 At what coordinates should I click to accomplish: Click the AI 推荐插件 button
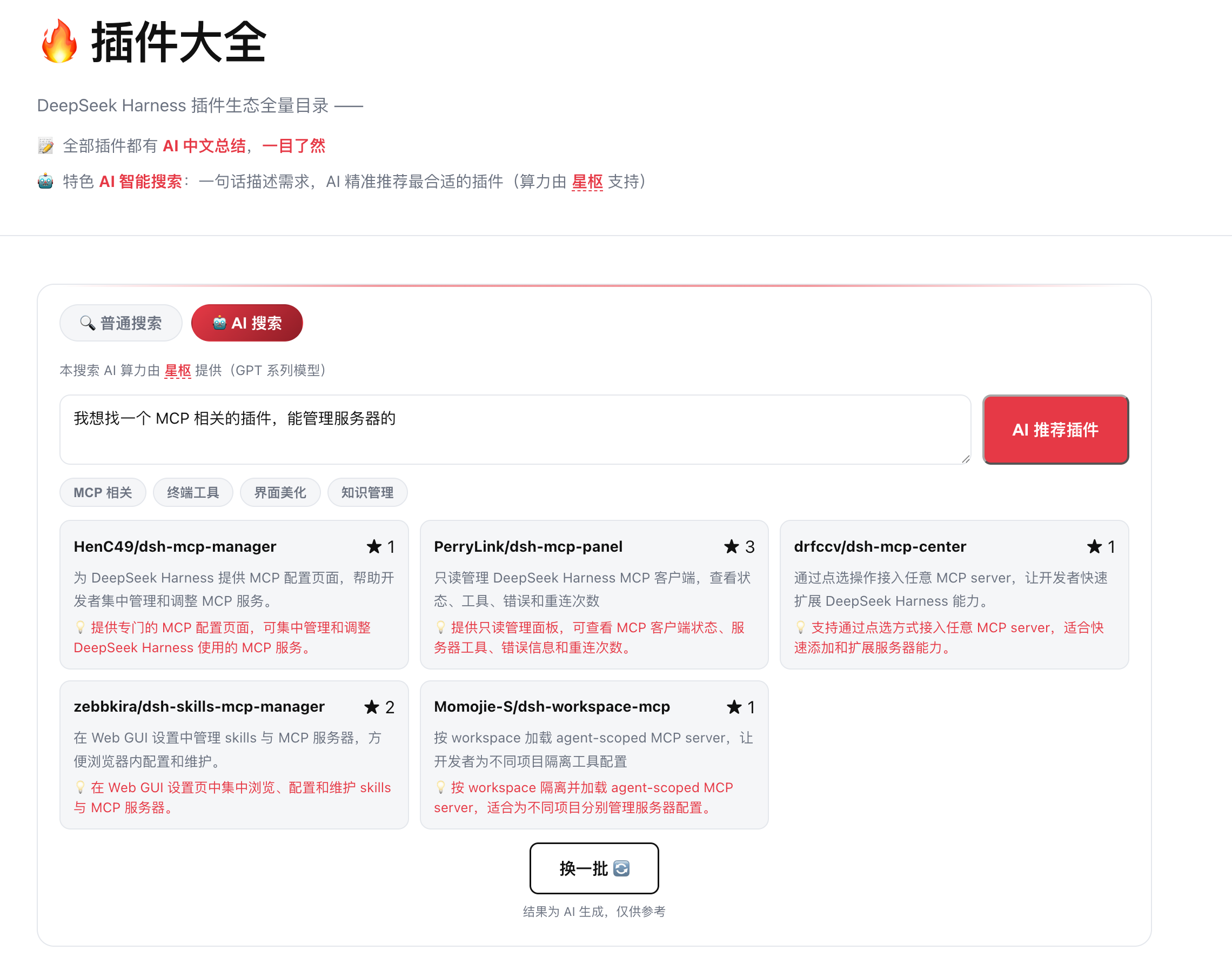click(x=1055, y=430)
